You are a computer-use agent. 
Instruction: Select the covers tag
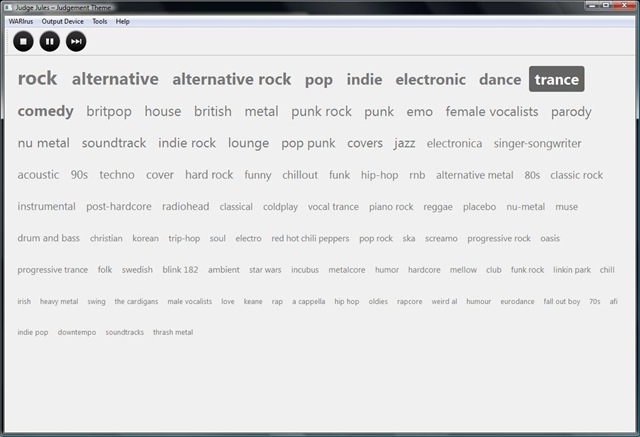tap(365, 143)
